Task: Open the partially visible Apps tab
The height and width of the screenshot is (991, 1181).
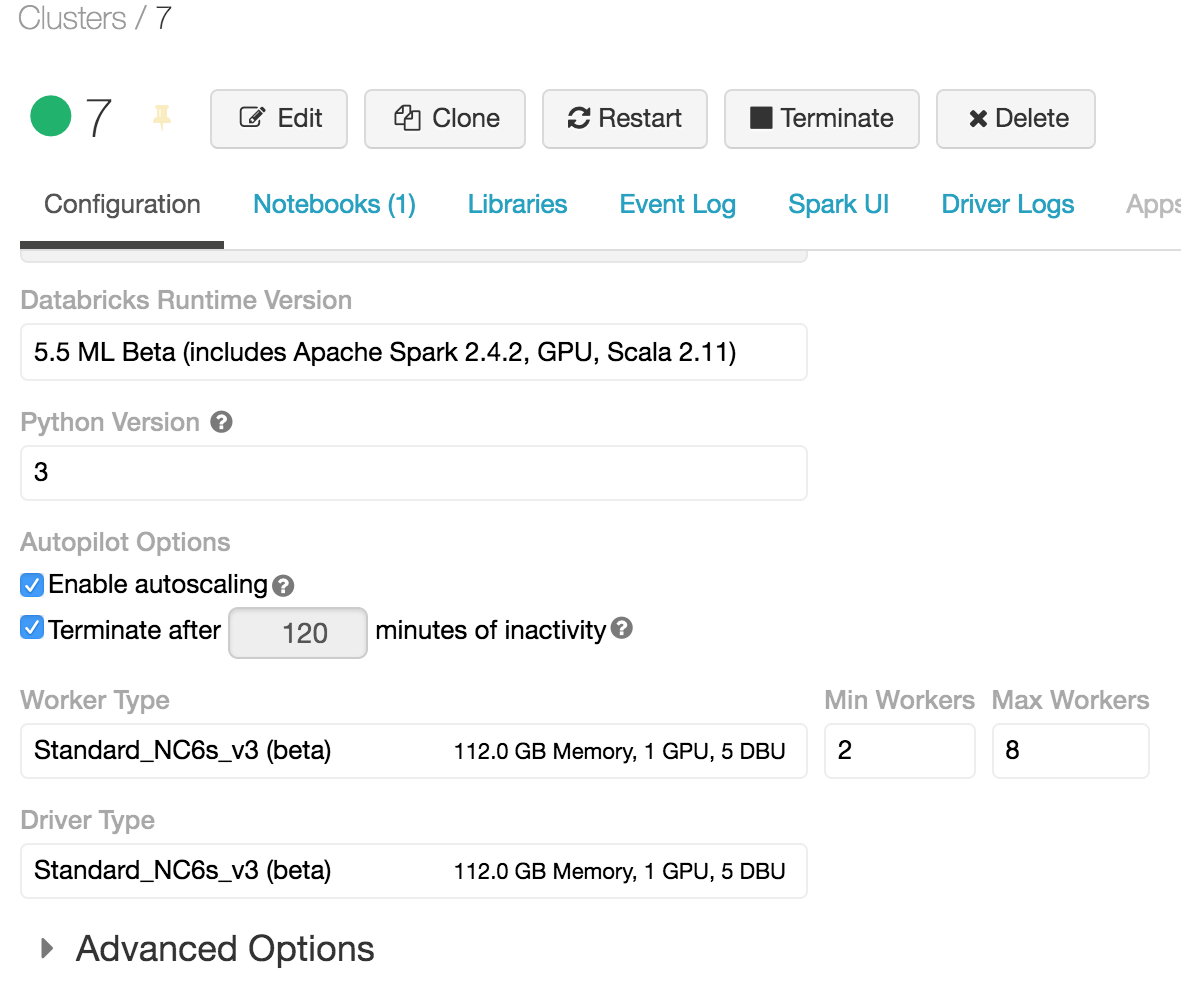Action: click(x=1152, y=204)
